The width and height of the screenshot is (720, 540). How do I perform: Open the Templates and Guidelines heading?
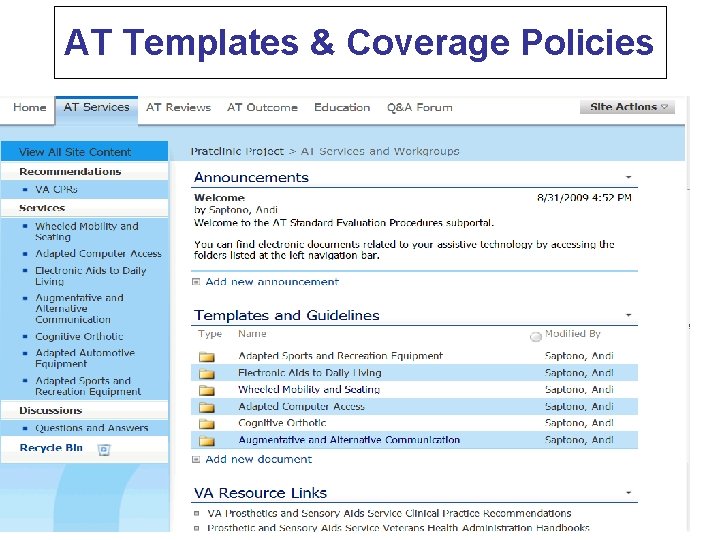point(287,315)
